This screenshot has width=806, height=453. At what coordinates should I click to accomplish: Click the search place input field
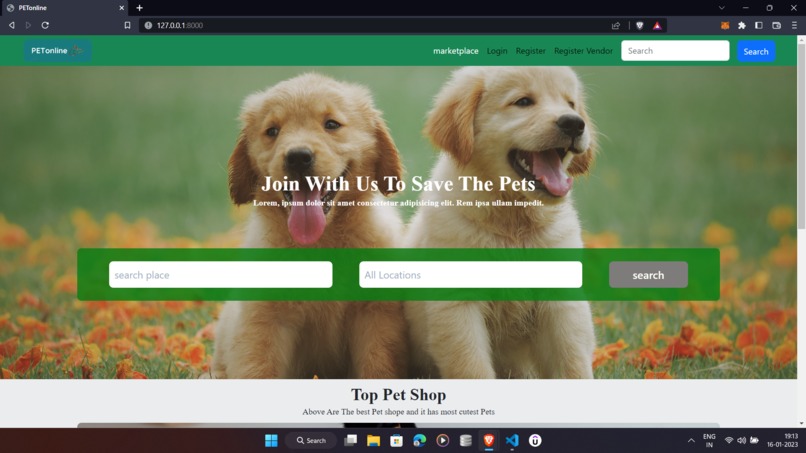(221, 275)
